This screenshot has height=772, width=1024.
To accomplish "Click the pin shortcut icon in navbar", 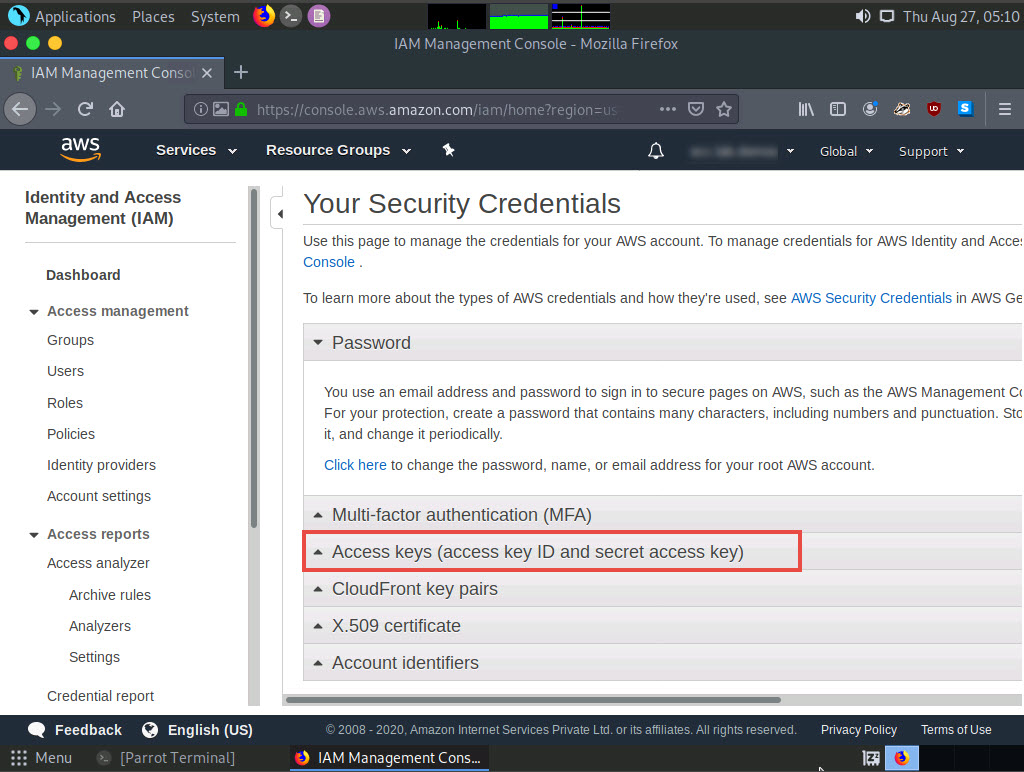I will 449,150.
